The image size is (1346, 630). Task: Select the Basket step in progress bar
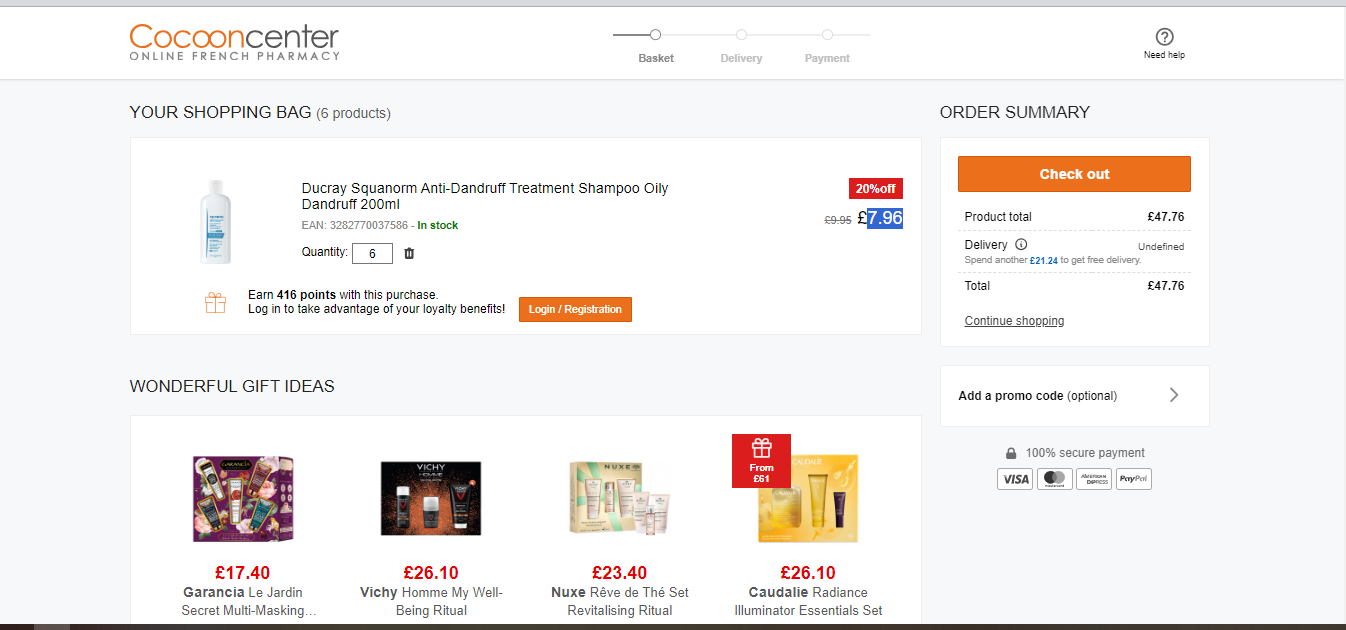pyautogui.click(x=656, y=46)
